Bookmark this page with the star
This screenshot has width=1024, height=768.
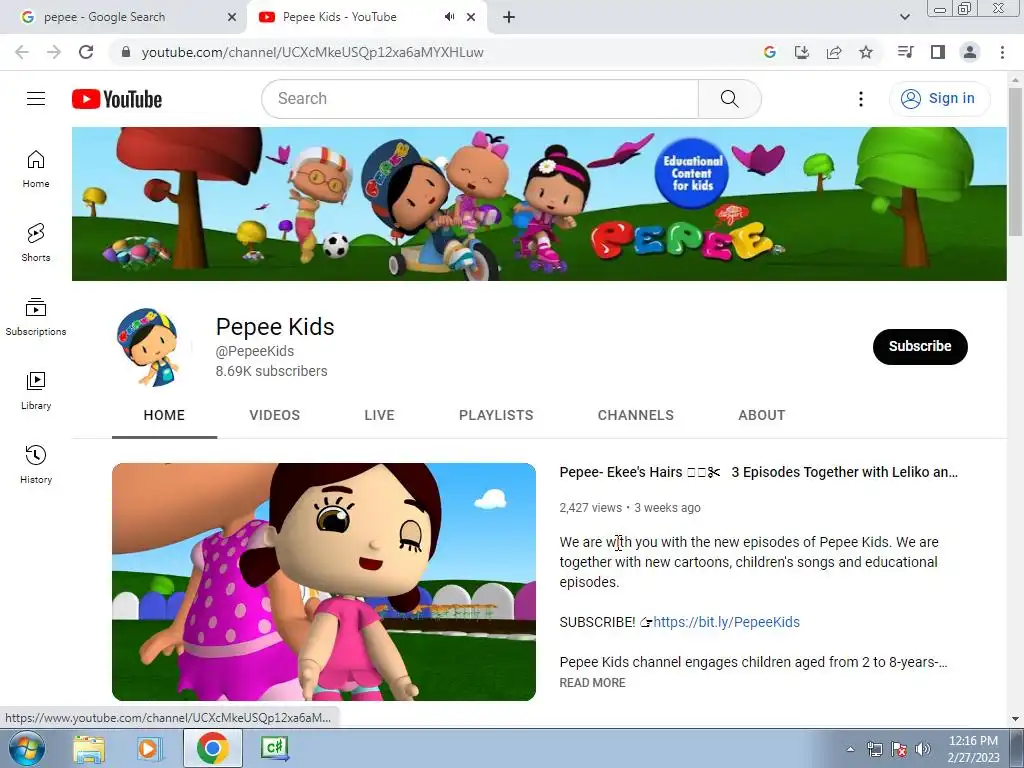866,52
